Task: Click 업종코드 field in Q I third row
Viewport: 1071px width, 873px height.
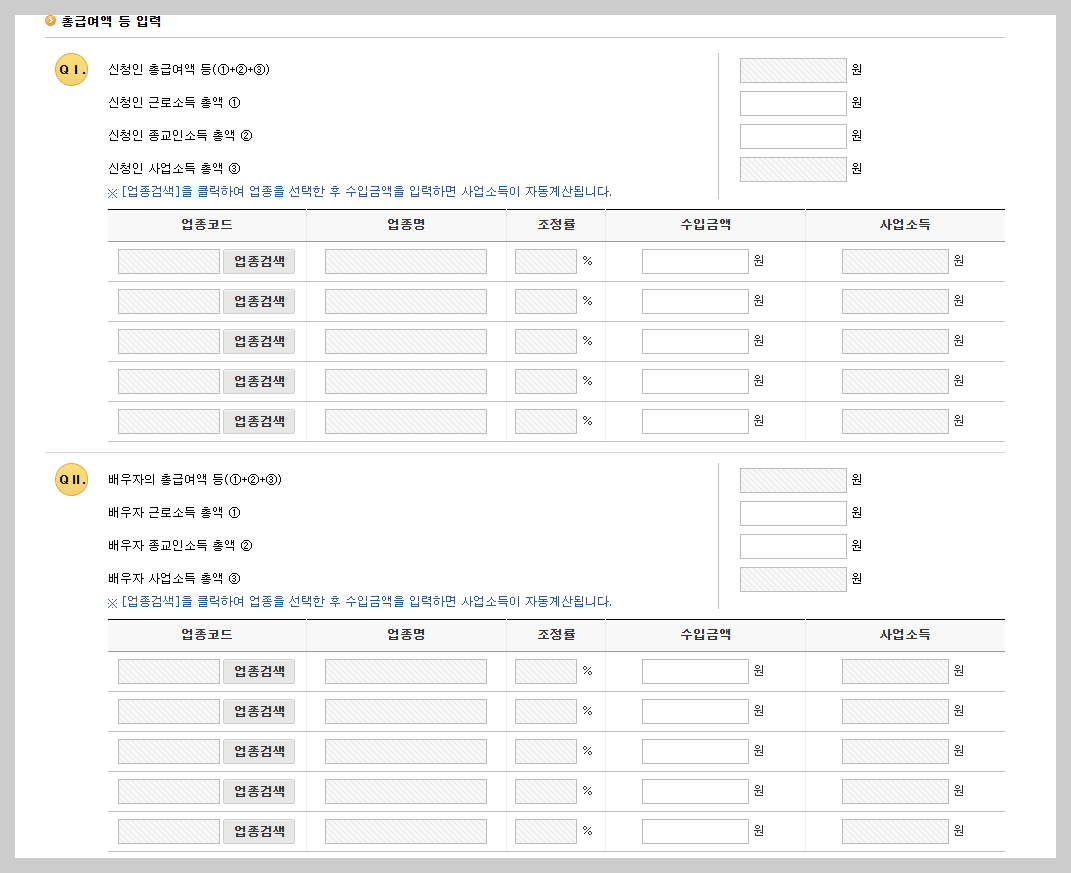Action: (169, 342)
